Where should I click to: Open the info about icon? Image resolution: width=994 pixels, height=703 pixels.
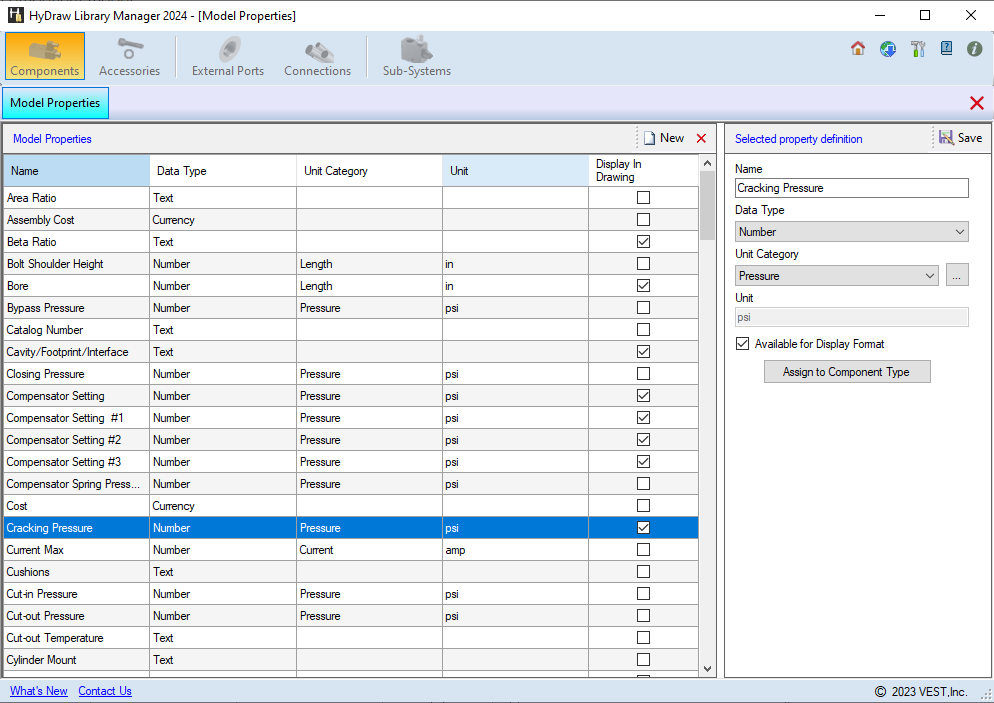click(x=974, y=49)
